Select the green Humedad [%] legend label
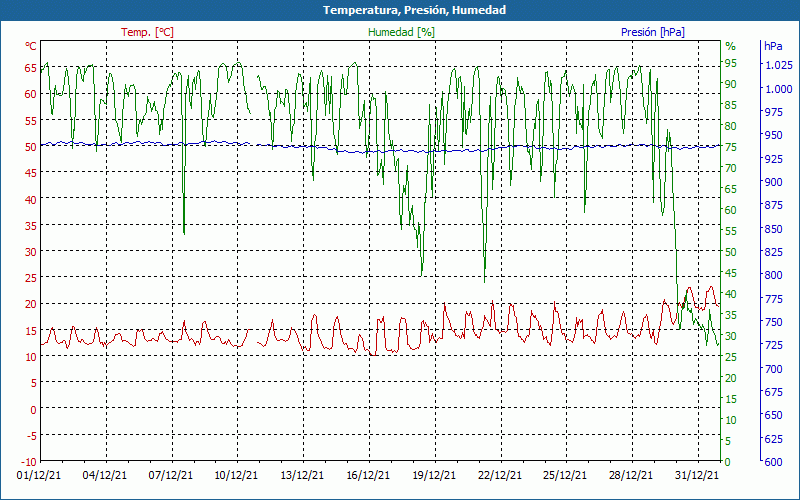800x500 pixels. 402,32
